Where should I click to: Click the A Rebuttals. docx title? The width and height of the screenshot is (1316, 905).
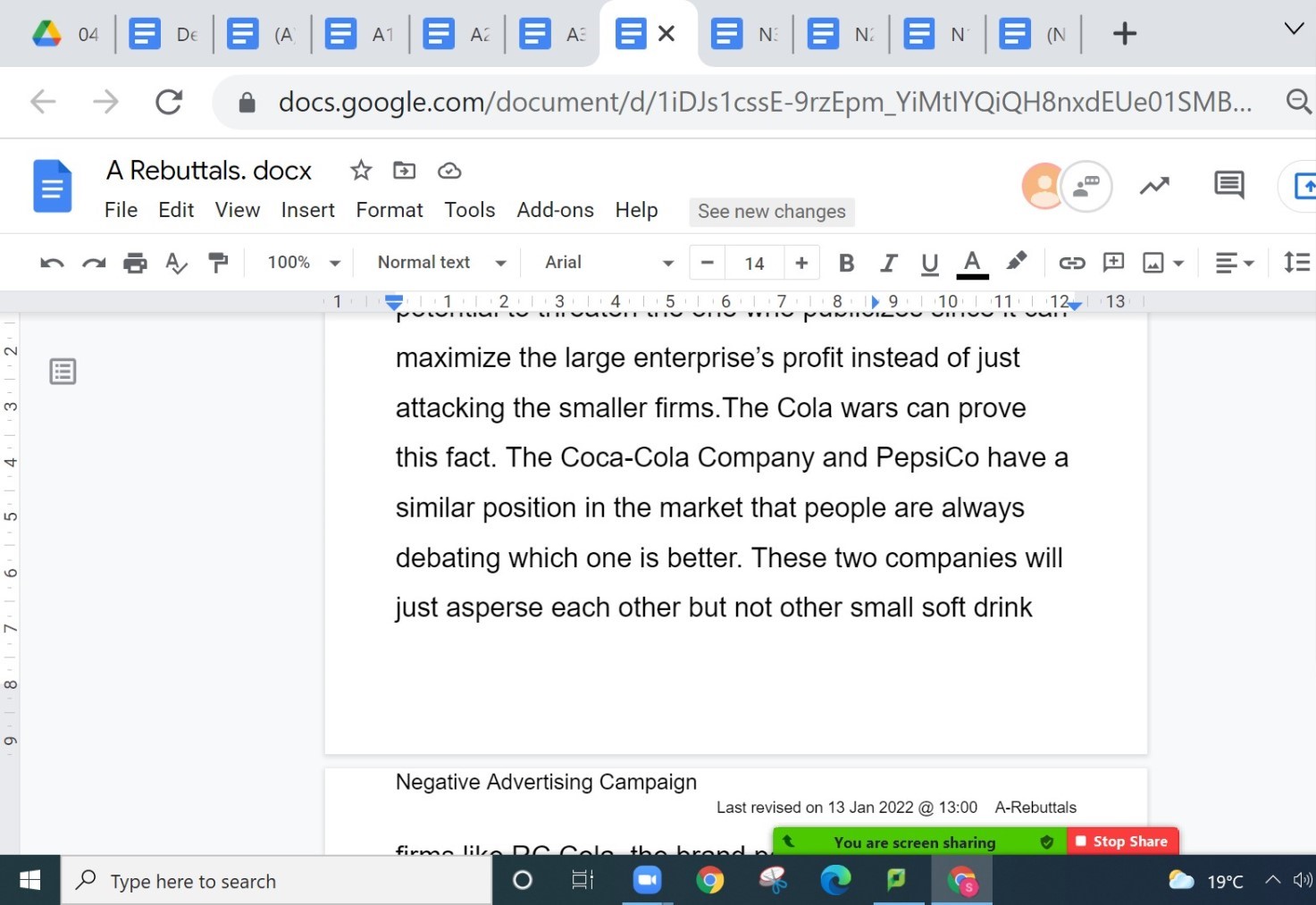(209, 170)
